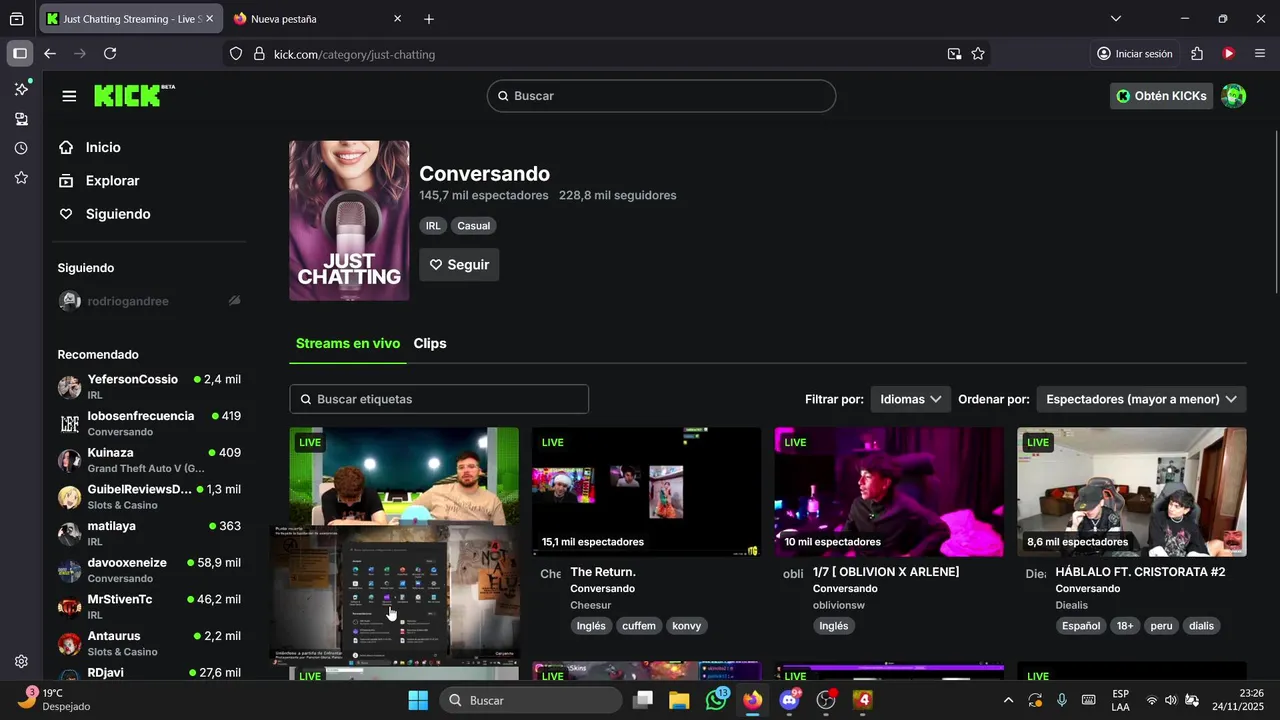The image size is (1280, 720).
Task: Switch to Streams en vivo tab
Action: click(x=348, y=343)
